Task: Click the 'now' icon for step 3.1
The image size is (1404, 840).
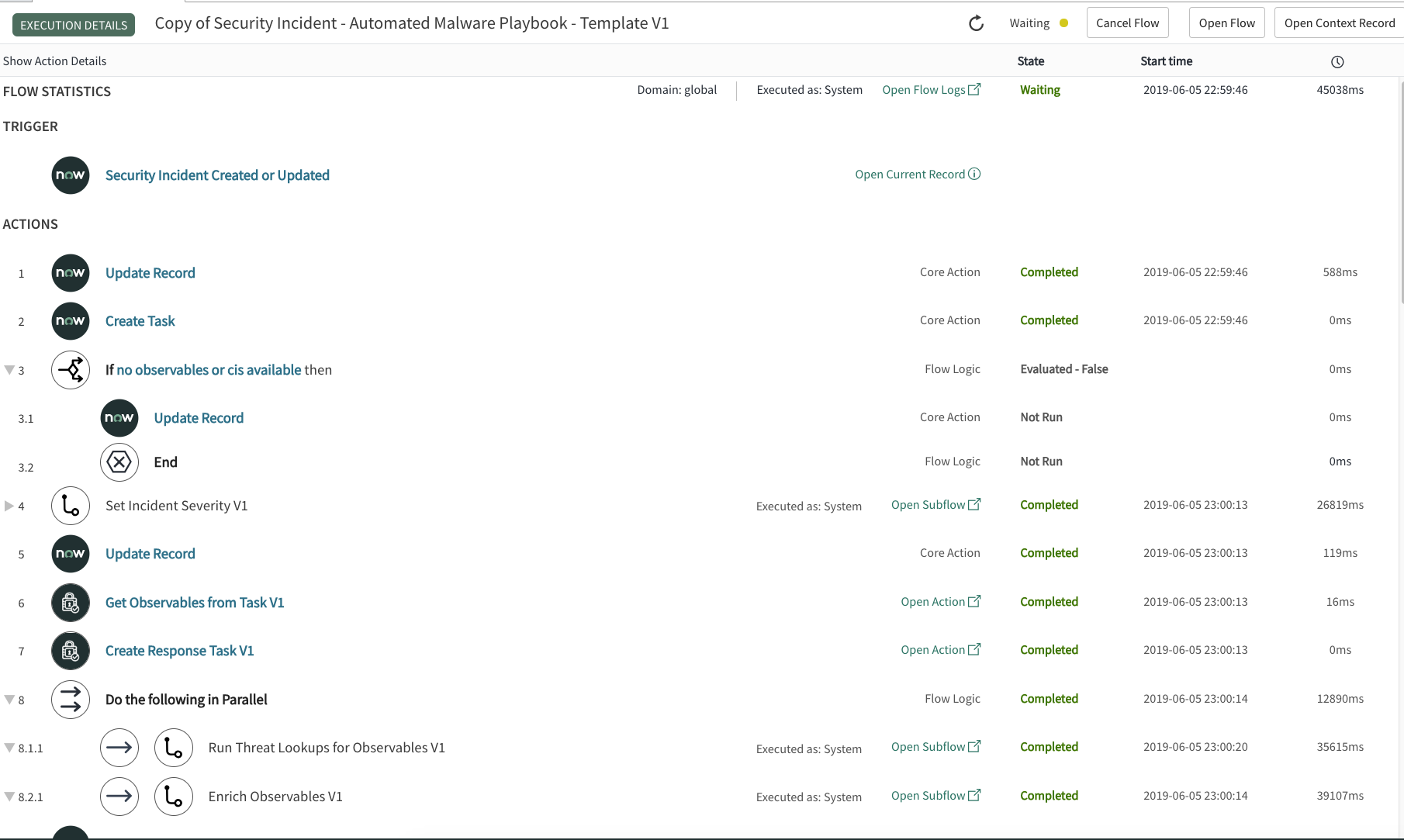Action: pos(119,418)
